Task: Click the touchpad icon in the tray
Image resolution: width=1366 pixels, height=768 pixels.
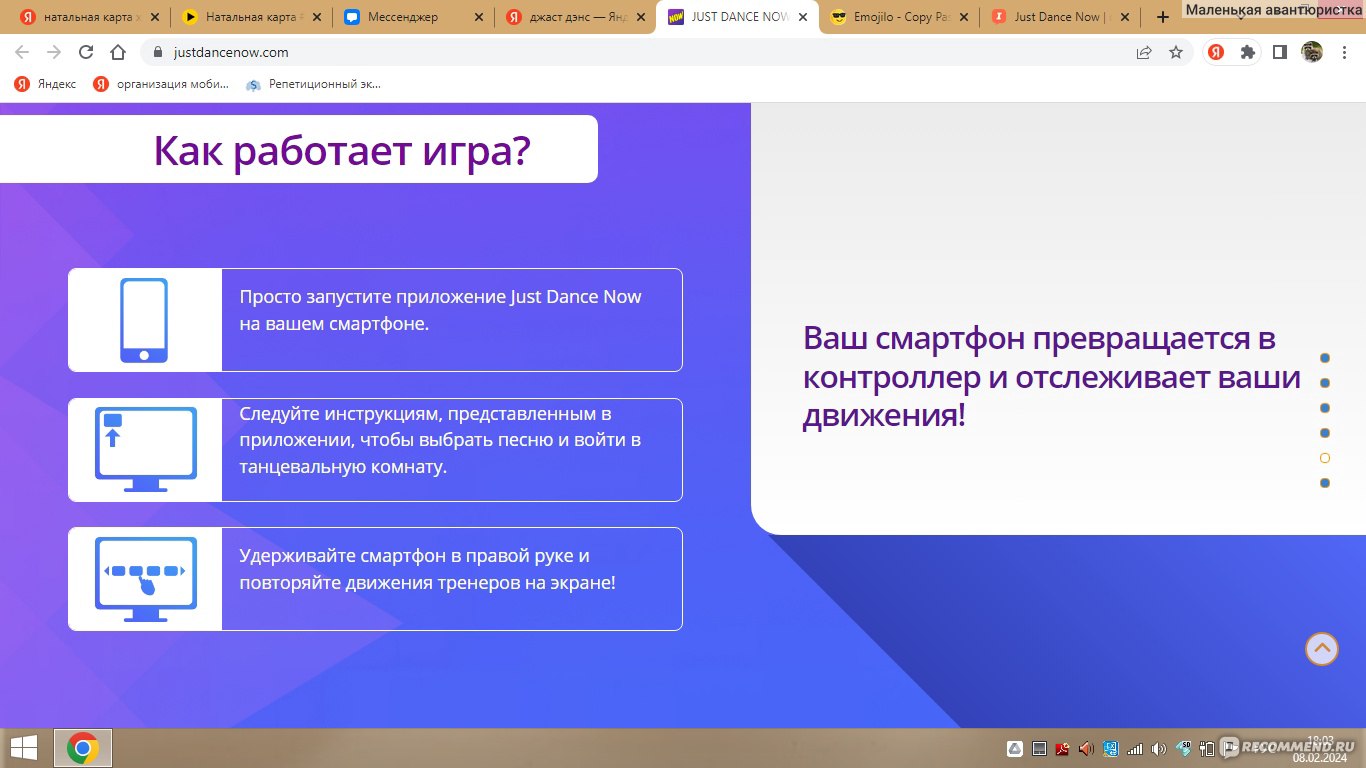Action: pos(1039,748)
